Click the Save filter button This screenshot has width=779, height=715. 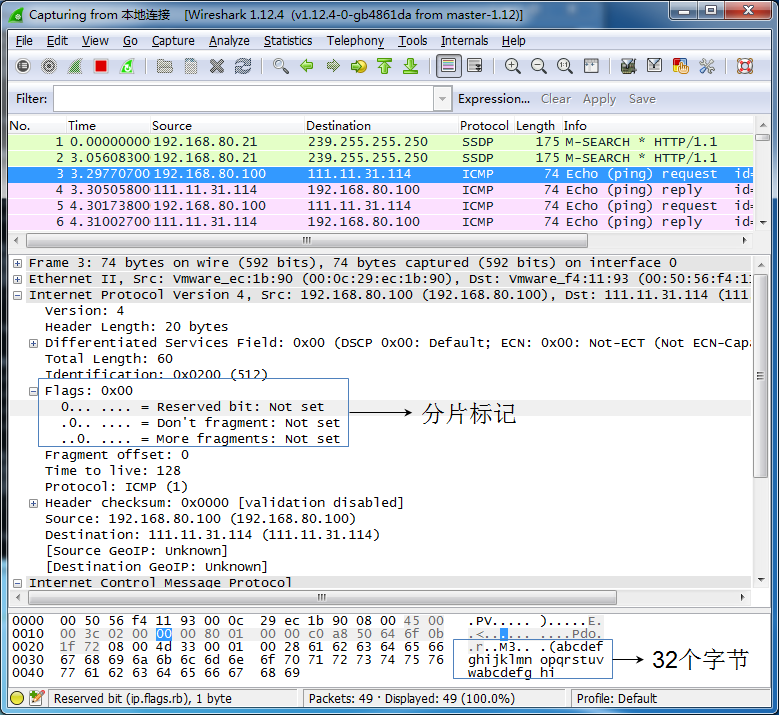tap(642, 99)
